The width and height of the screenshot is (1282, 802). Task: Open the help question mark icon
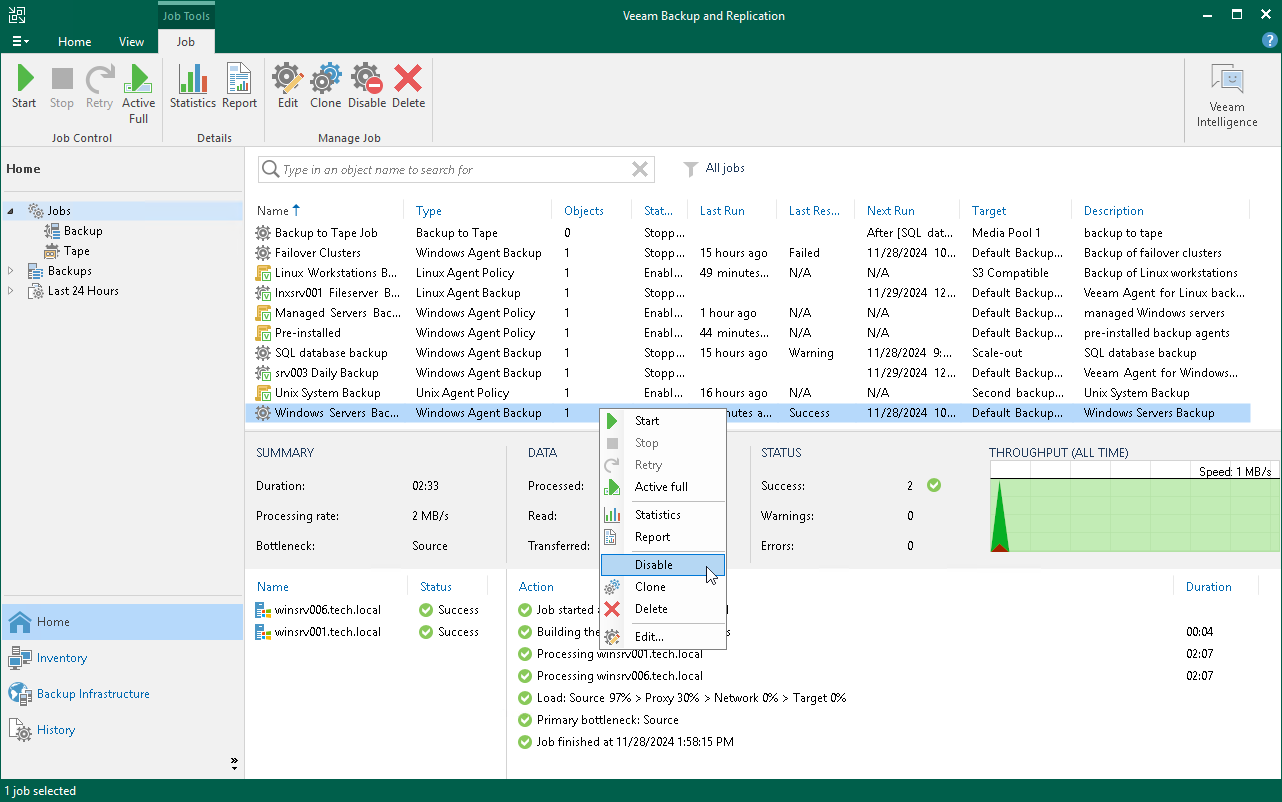1269,41
